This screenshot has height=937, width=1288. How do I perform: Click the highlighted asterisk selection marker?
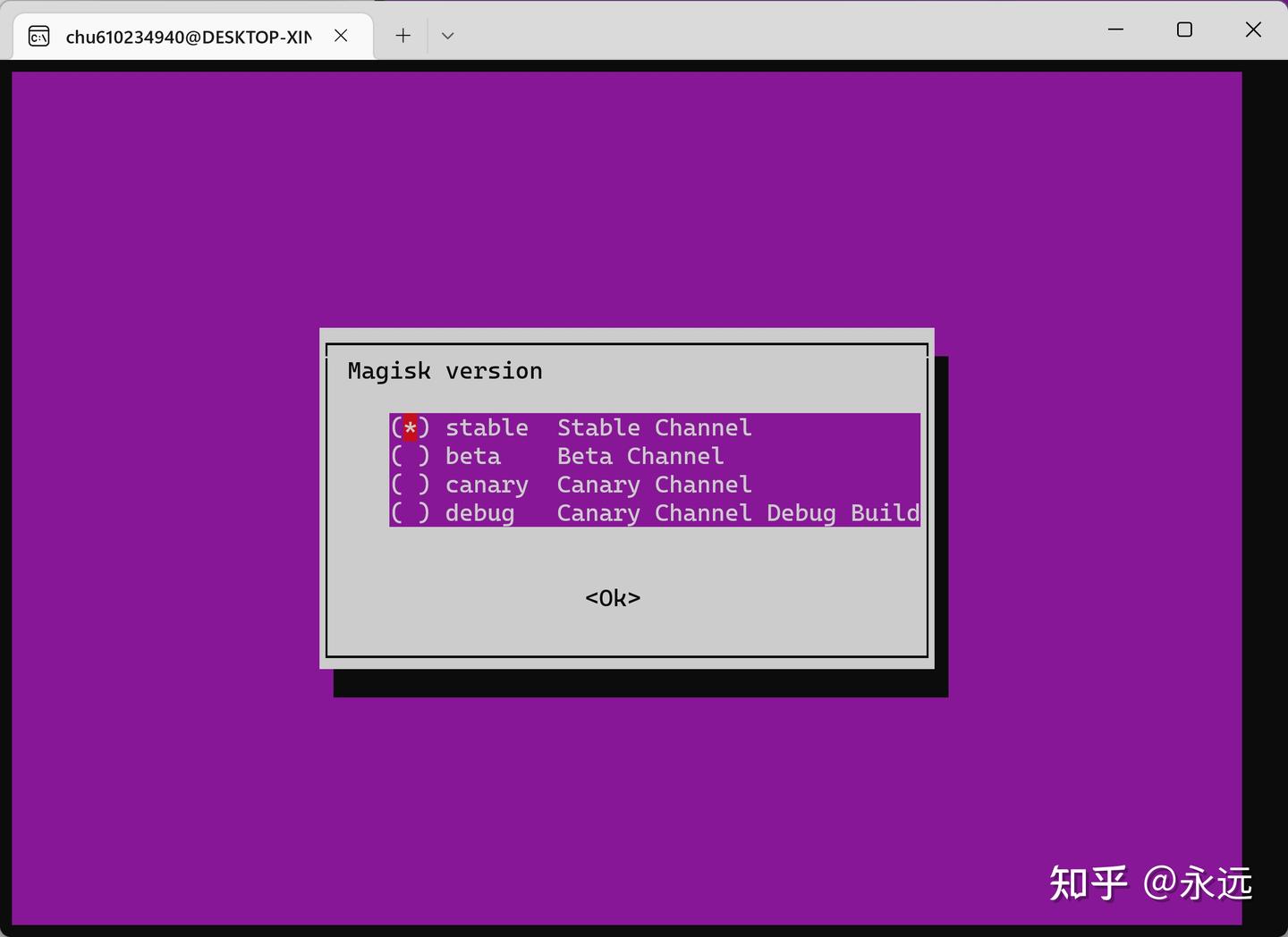(411, 427)
